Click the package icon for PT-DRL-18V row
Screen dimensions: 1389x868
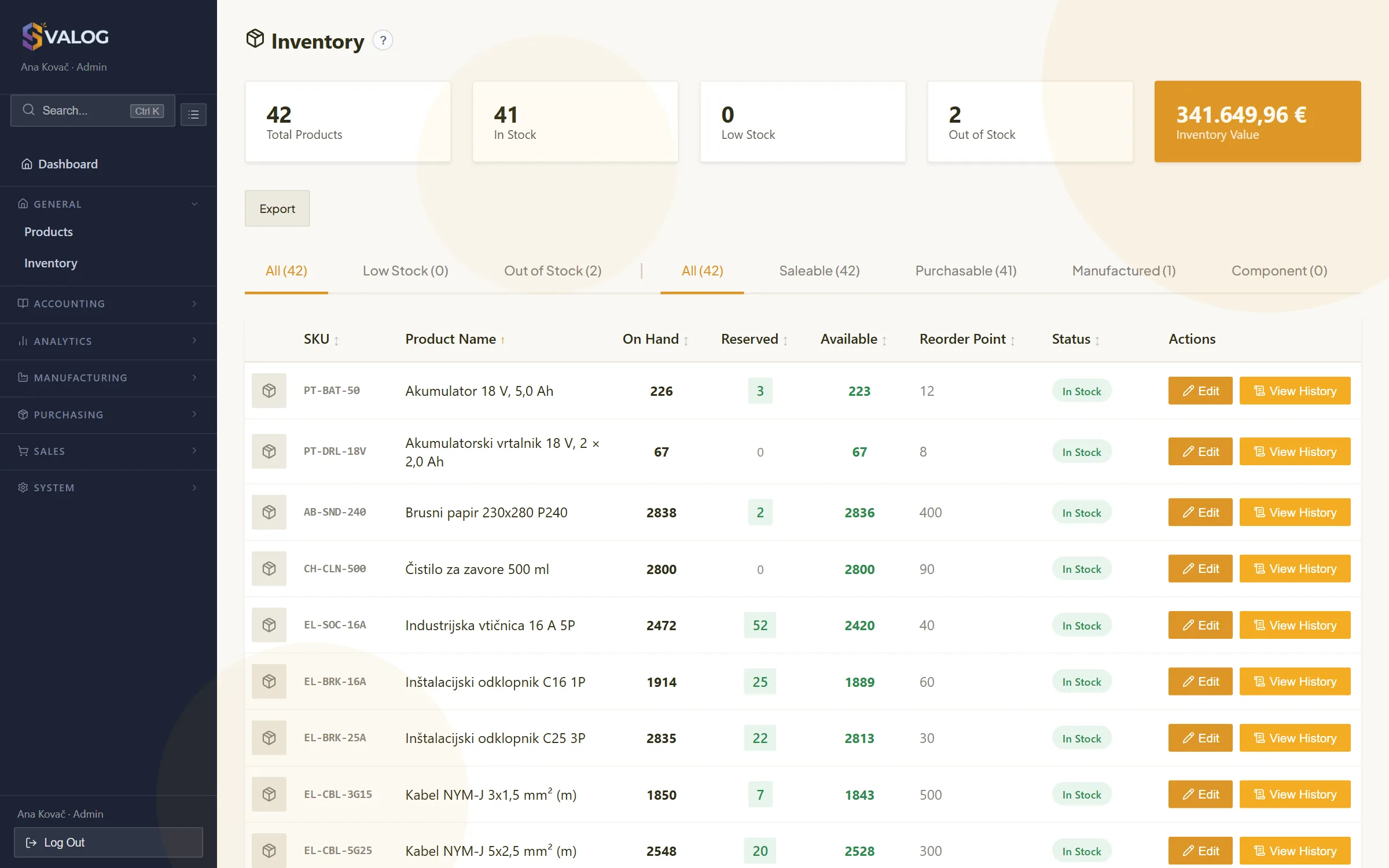pyautogui.click(x=269, y=451)
